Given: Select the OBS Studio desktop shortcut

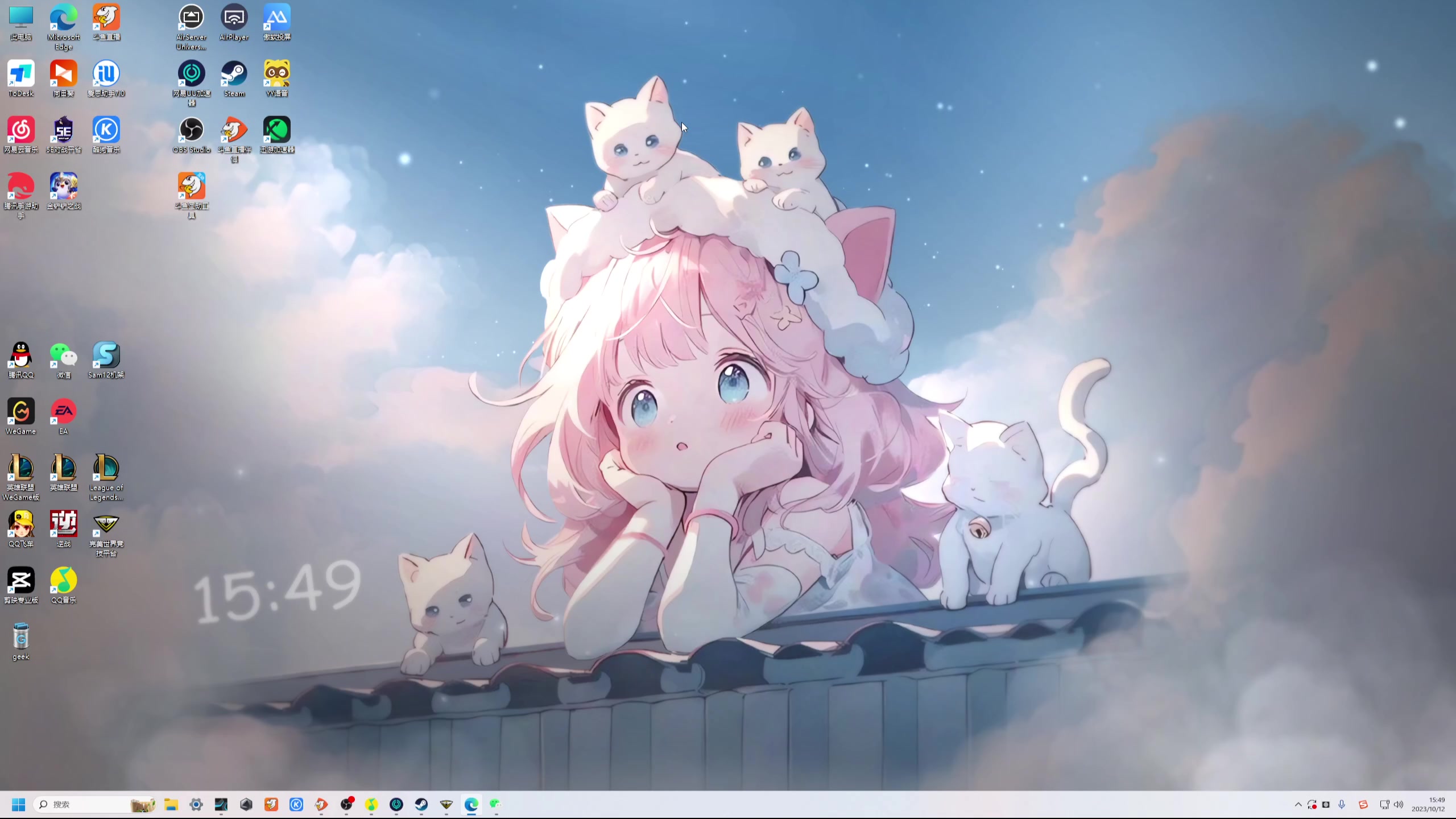Looking at the screenshot, I should tap(192, 135).
